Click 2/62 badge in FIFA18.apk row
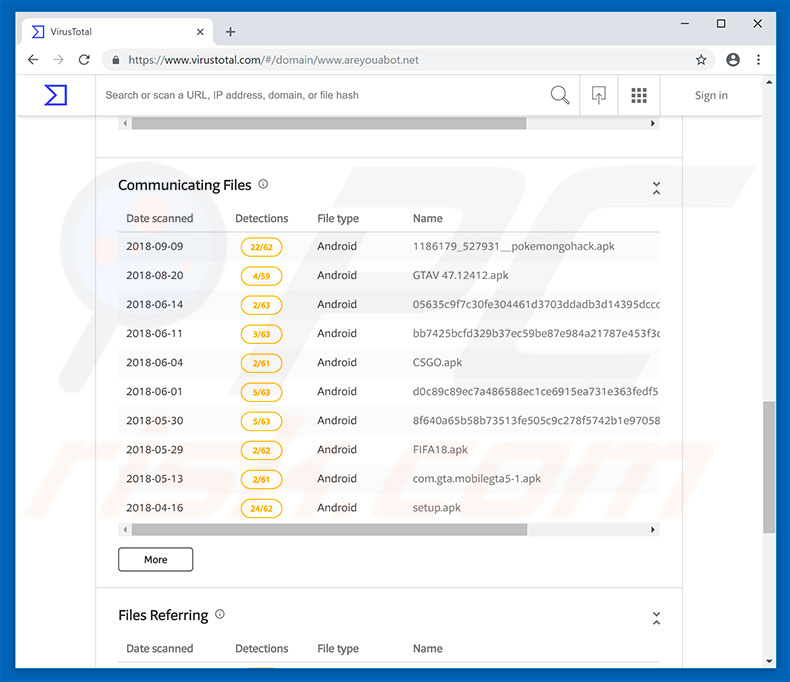The image size is (790, 682). [261, 450]
